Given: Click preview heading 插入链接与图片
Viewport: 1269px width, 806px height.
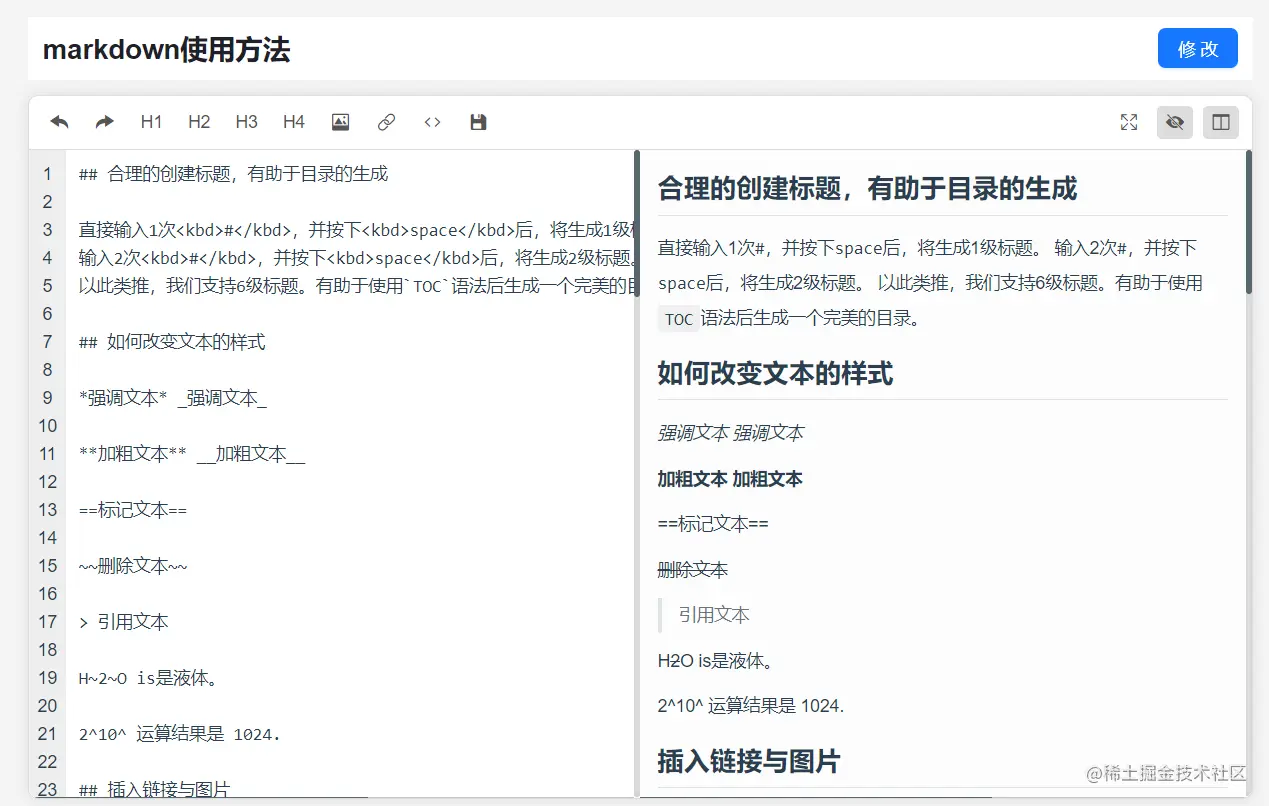Looking at the screenshot, I should click(x=749, y=761).
